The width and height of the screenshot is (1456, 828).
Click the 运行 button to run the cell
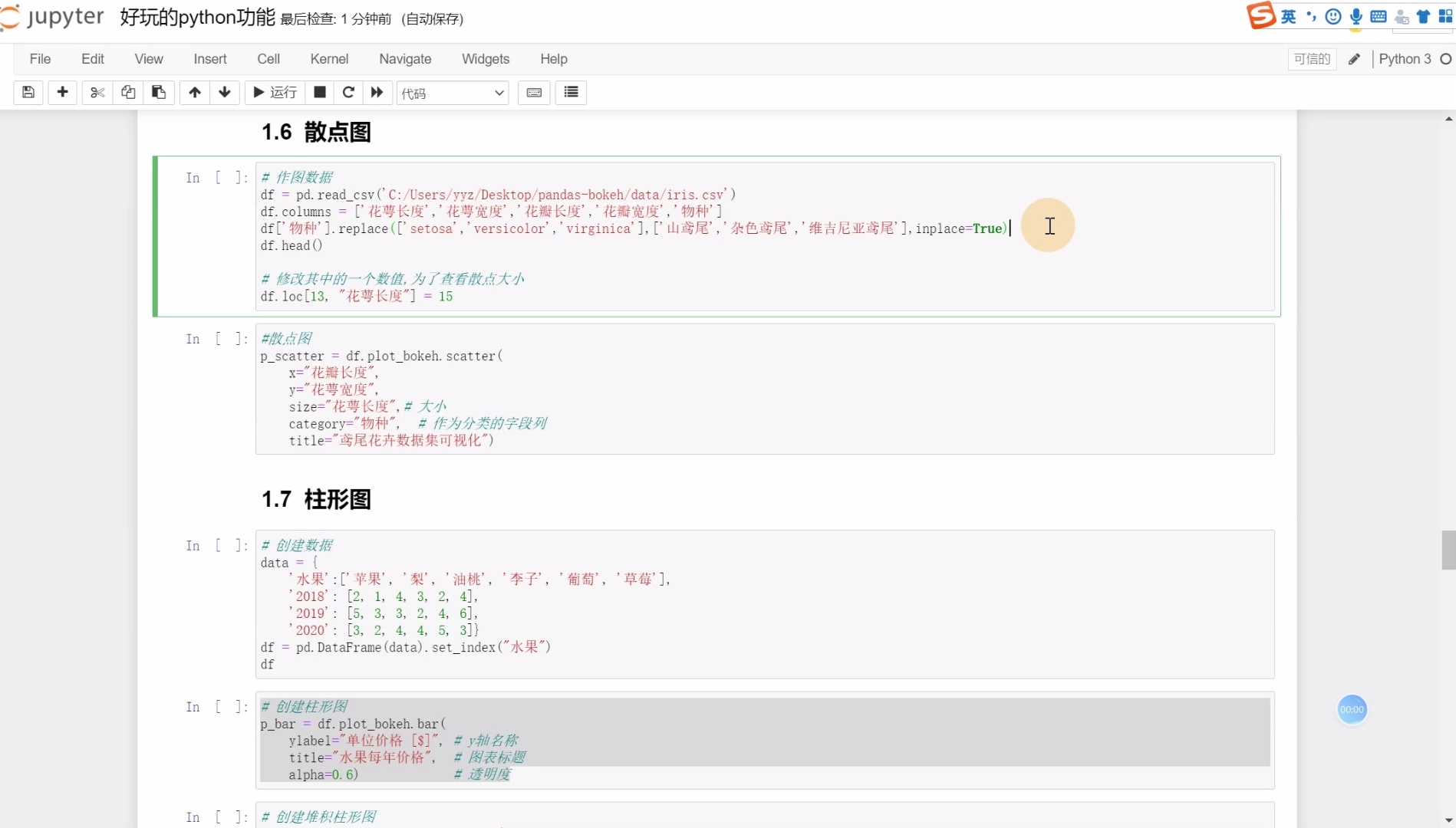(274, 92)
